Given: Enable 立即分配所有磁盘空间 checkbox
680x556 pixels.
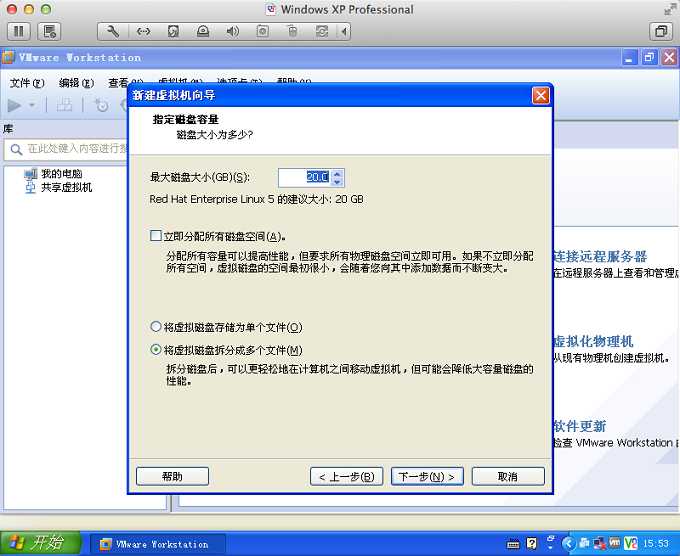Looking at the screenshot, I should point(155,236).
